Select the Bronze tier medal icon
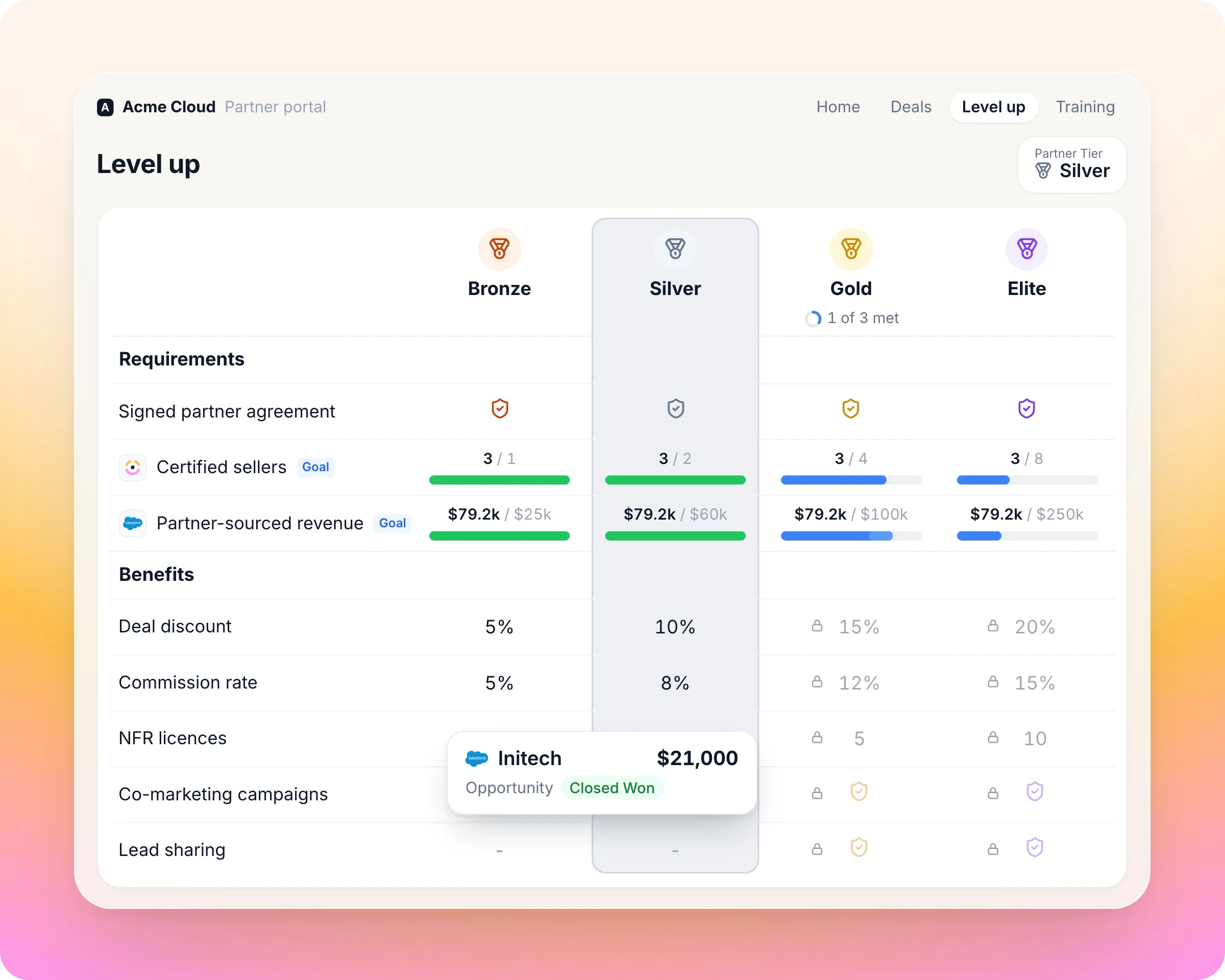Image resolution: width=1225 pixels, height=980 pixels. (499, 249)
